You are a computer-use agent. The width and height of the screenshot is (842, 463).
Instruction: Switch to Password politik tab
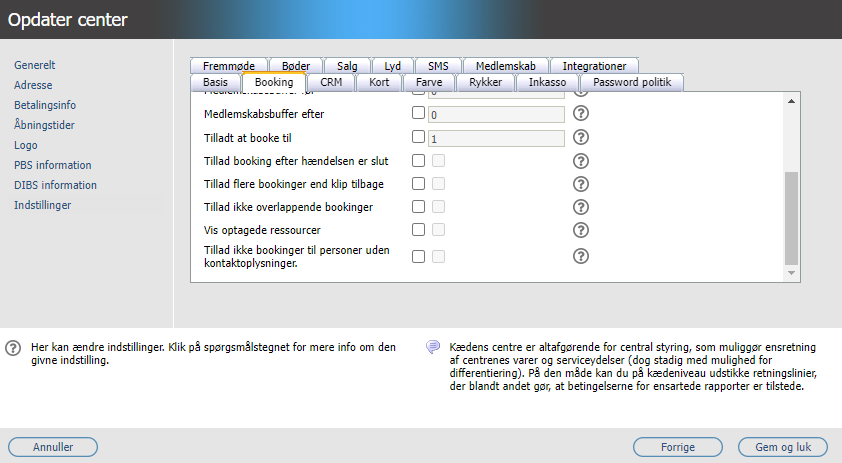tap(632, 82)
